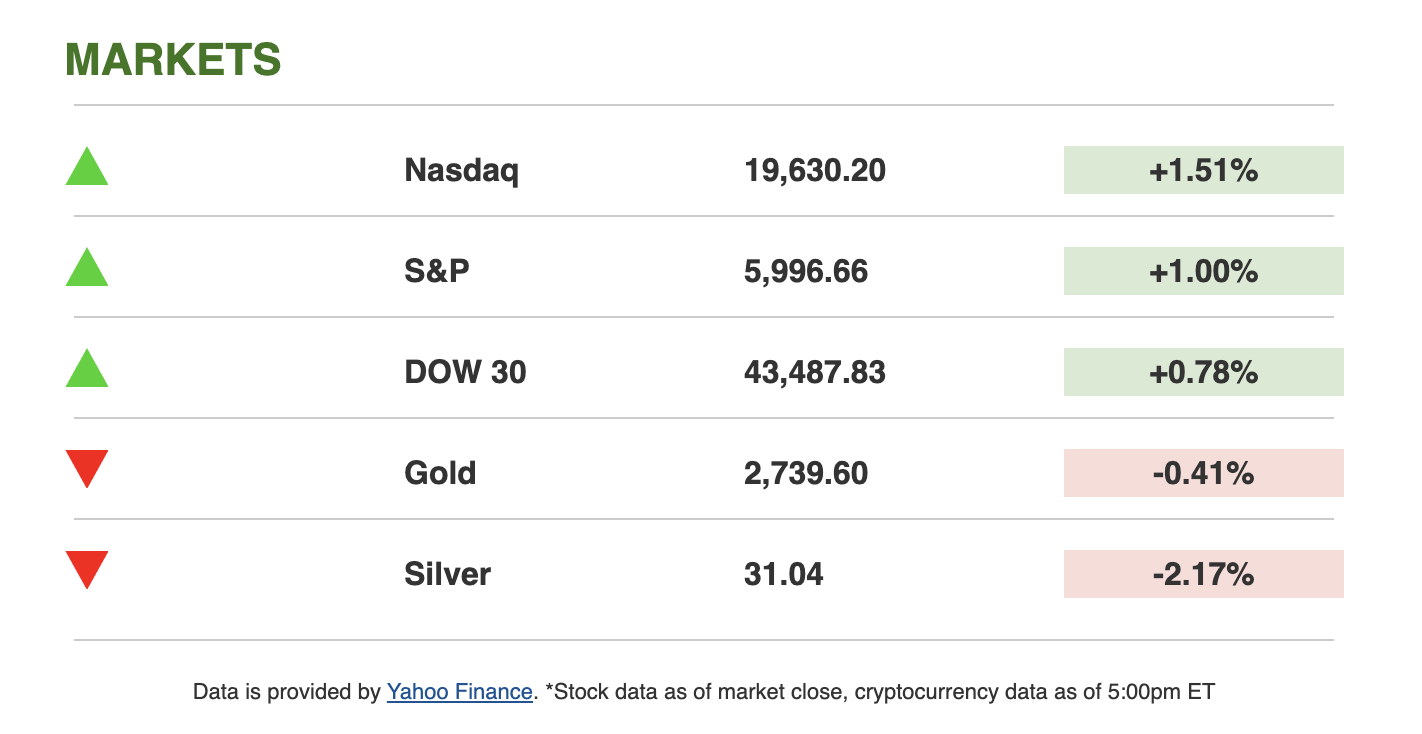
Task: Click the S&P +1.00% change badge
Action: tap(1203, 271)
